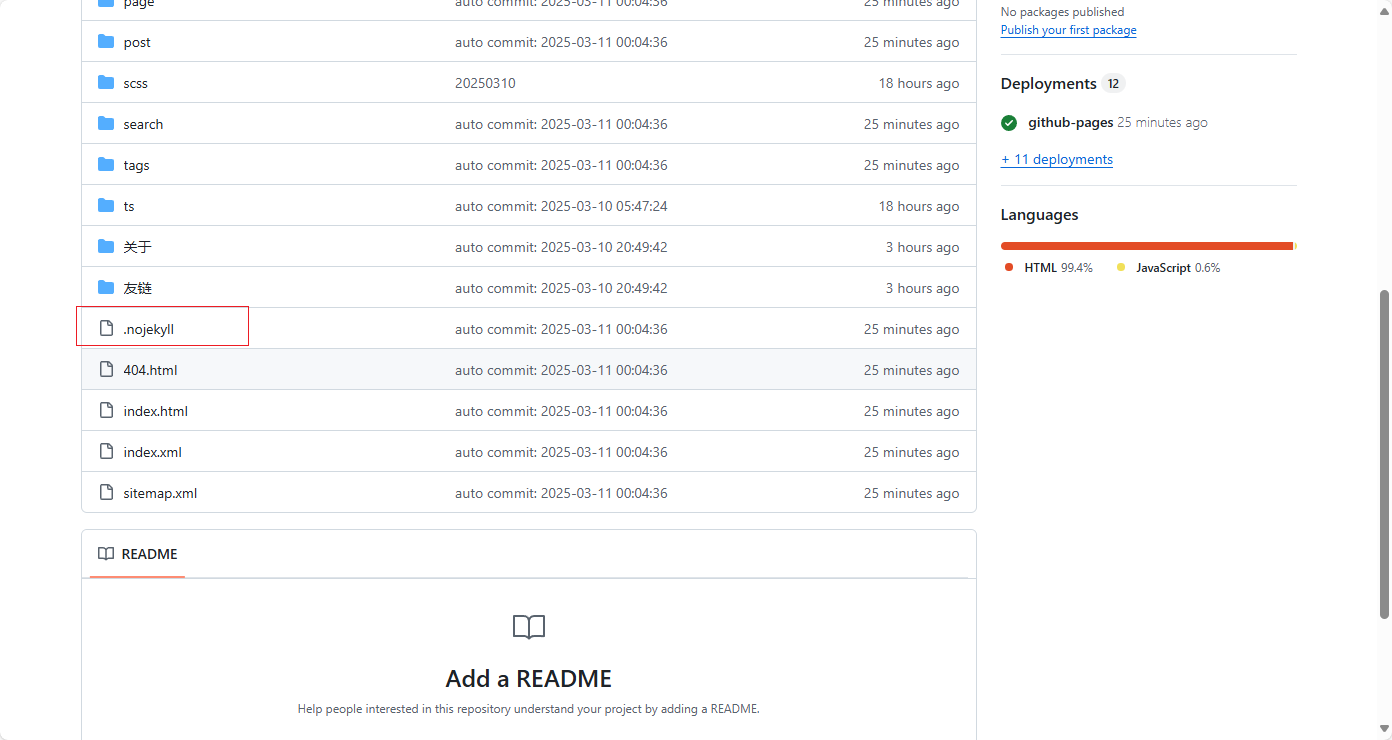Click the file icon beside 404.html
Image resolution: width=1392 pixels, height=740 pixels.
(x=106, y=370)
